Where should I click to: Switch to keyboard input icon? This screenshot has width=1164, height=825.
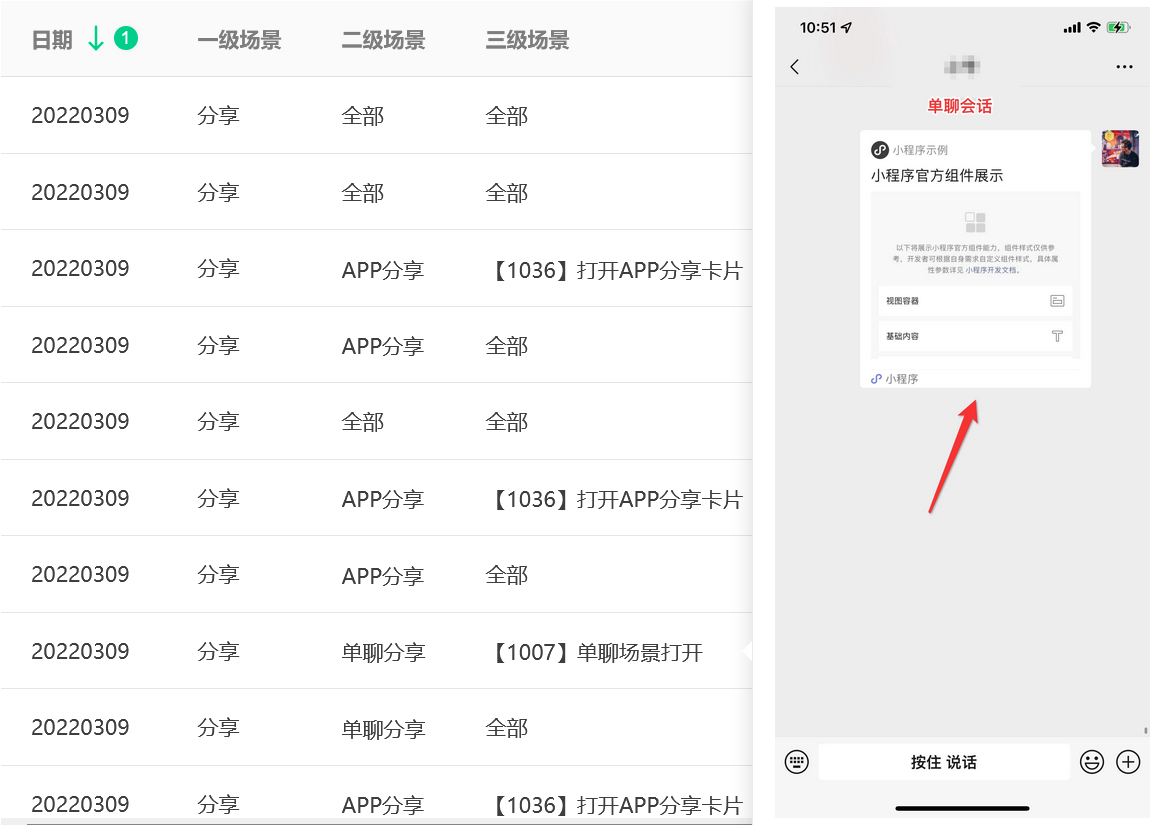click(797, 762)
